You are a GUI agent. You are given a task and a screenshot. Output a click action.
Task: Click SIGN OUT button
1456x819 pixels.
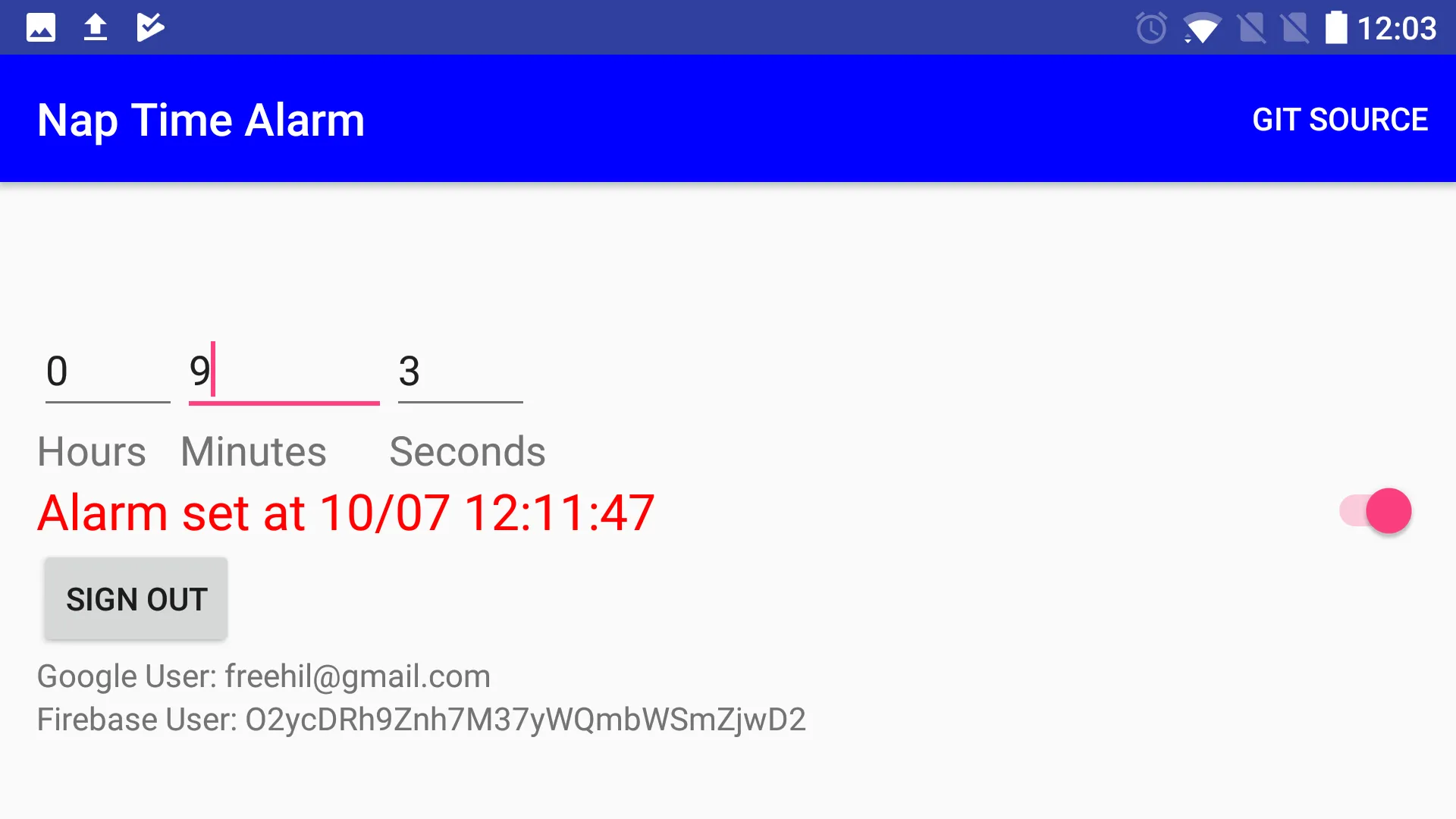coord(136,598)
